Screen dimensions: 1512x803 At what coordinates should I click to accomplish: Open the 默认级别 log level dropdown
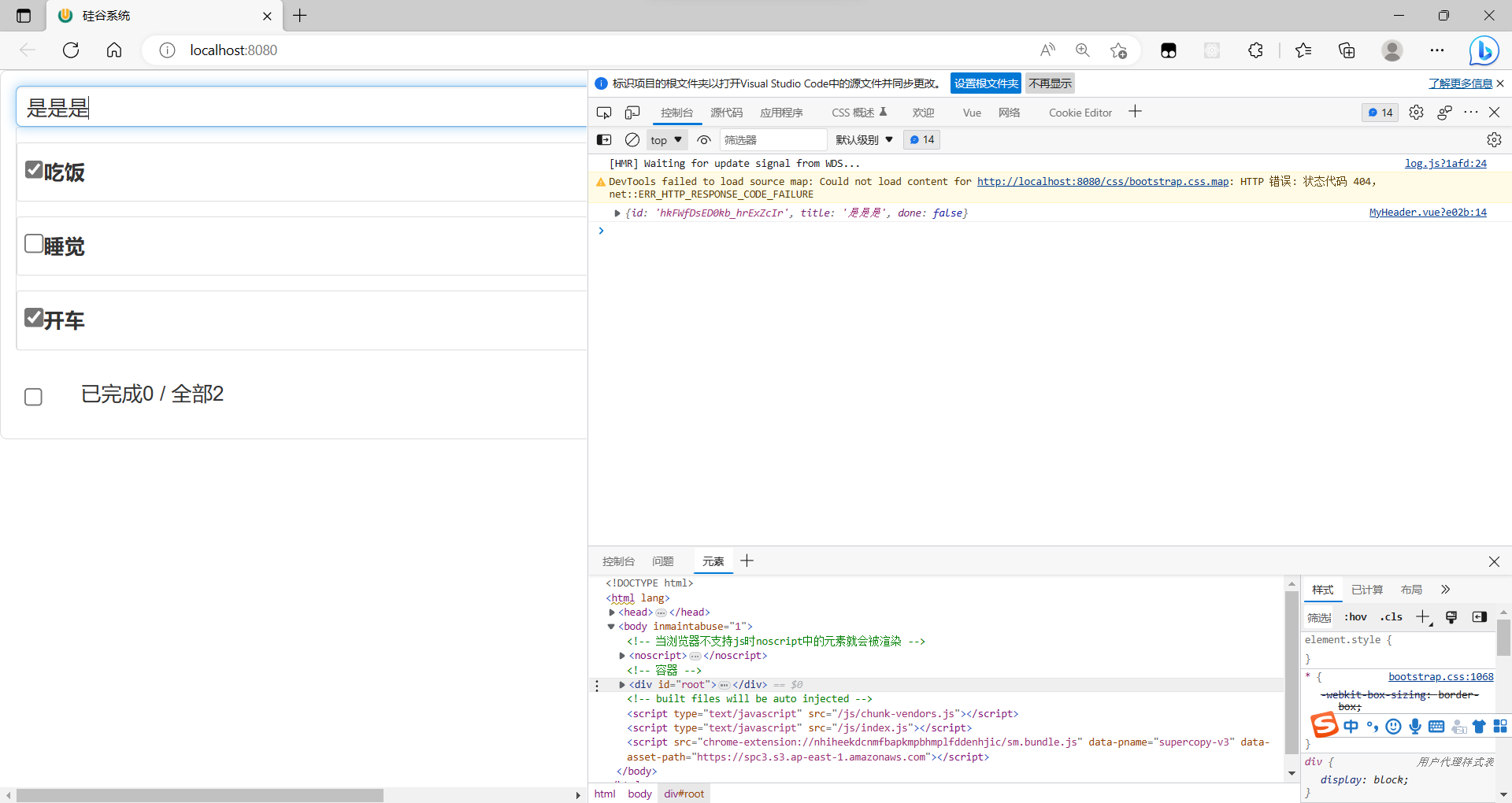tap(864, 139)
